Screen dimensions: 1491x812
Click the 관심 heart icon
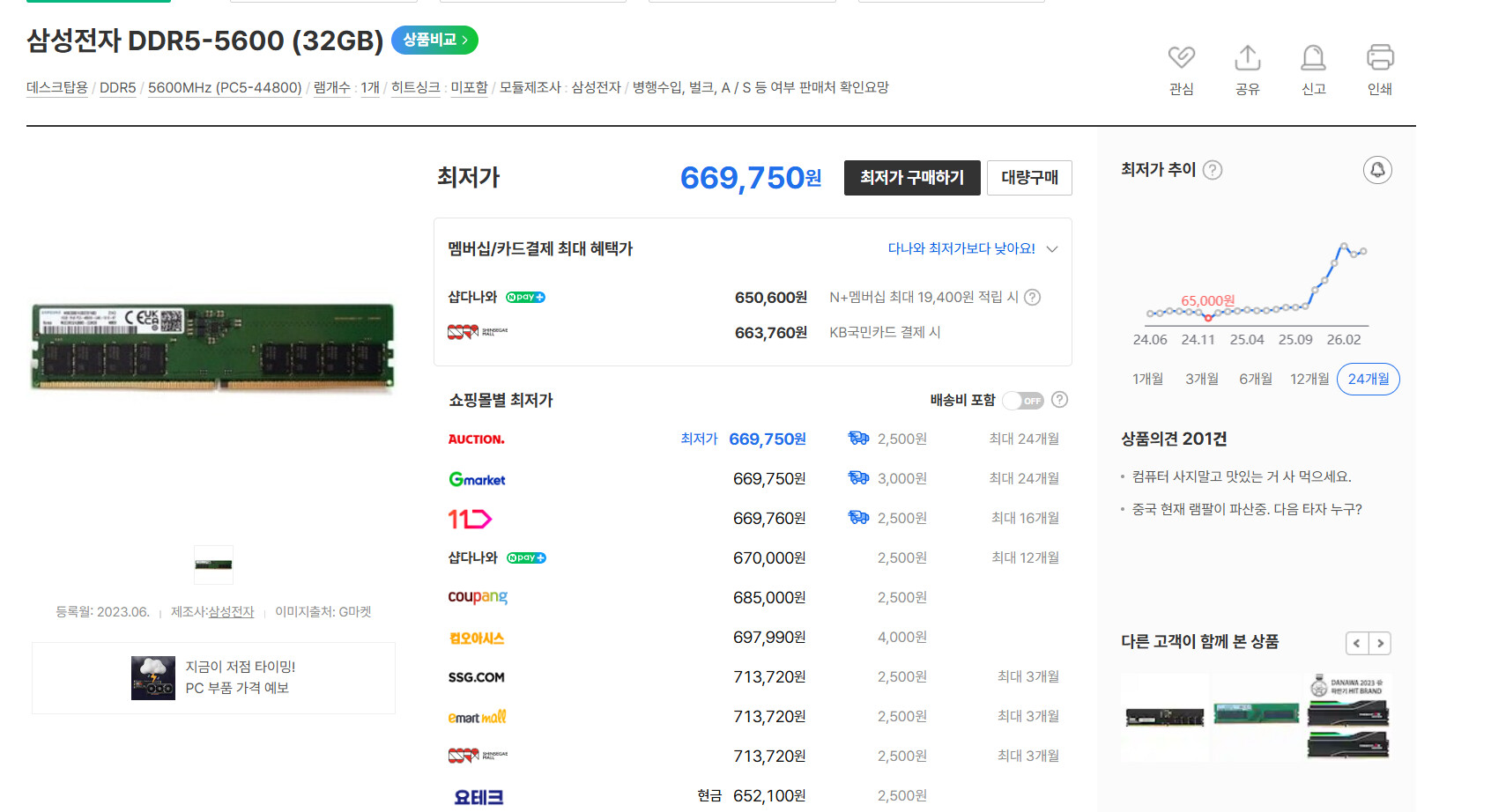[1181, 58]
